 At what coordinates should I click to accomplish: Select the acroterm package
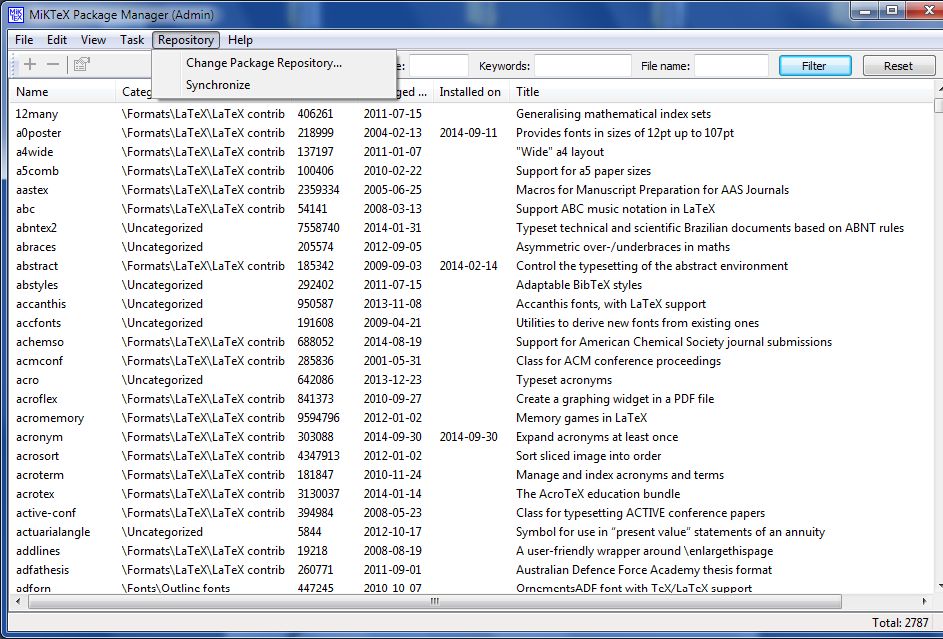click(40, 475)
